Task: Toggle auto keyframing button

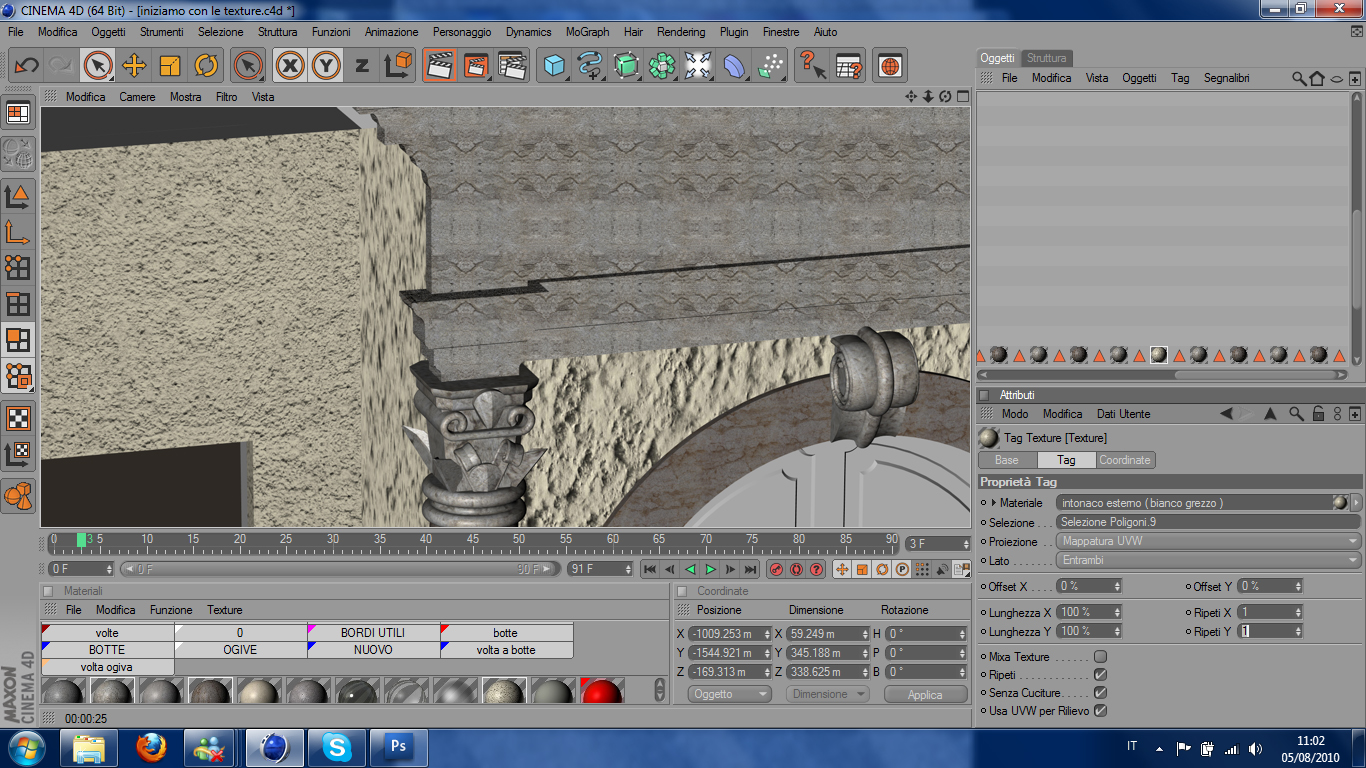Action: tap(796, 569)
